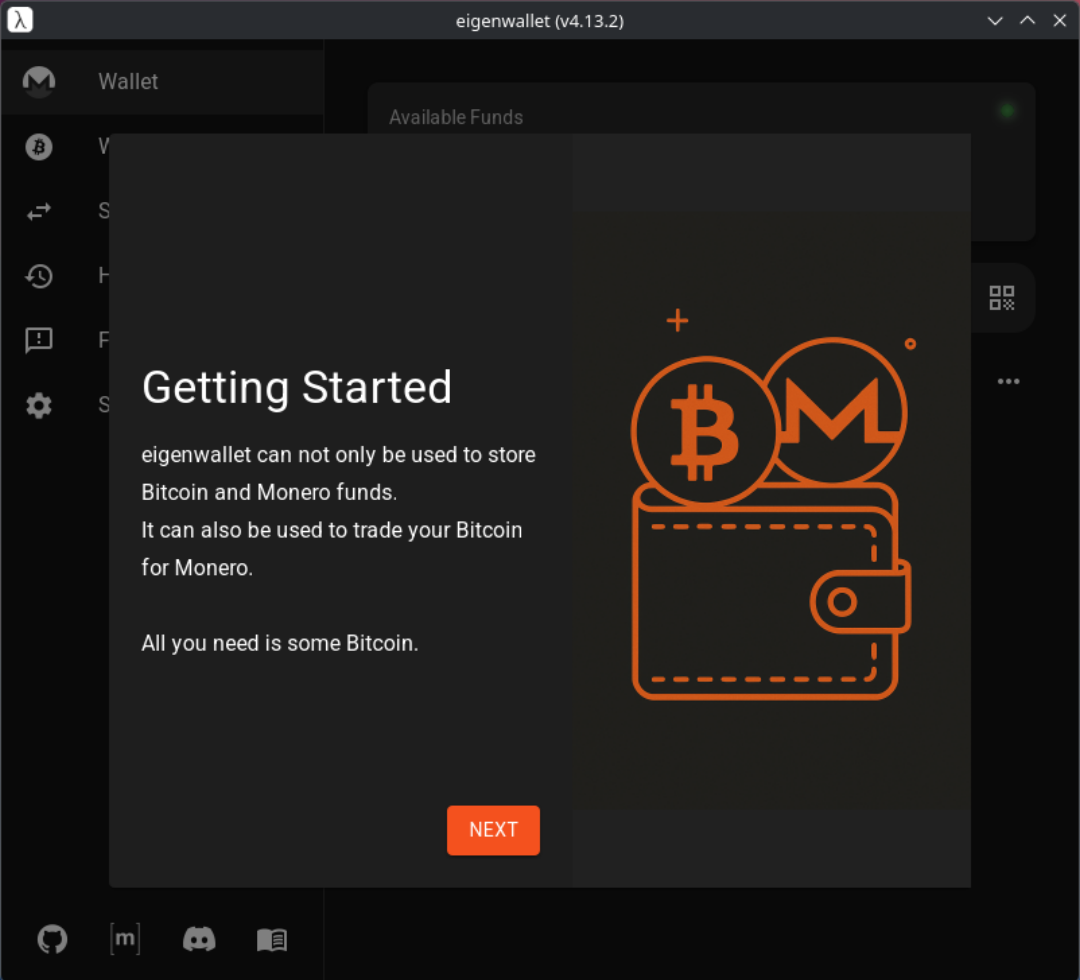Open the Settings gear sidebar icon
The image size is (1080, 980).
click(39, 406)
